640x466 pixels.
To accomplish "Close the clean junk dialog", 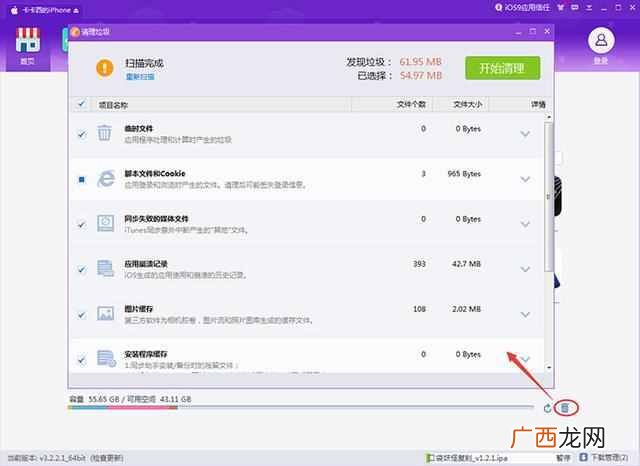I will 547,31.
